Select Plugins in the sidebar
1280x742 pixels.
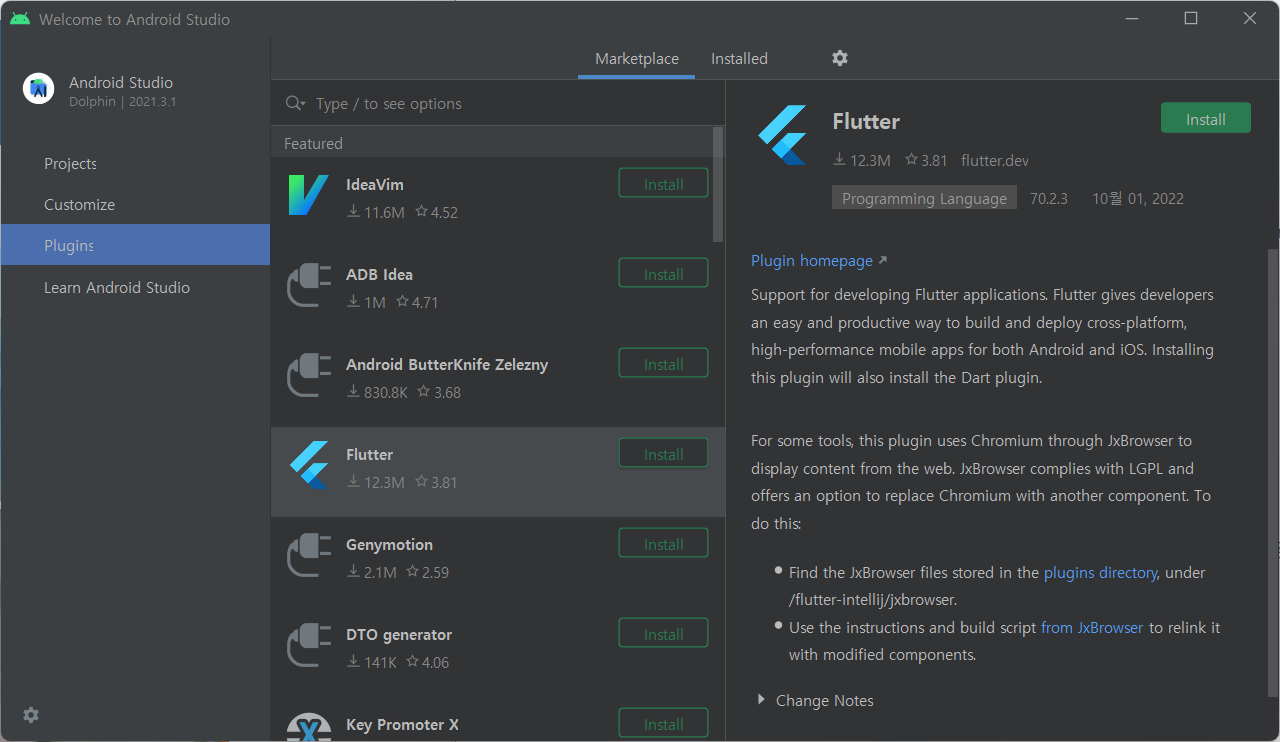135,245
